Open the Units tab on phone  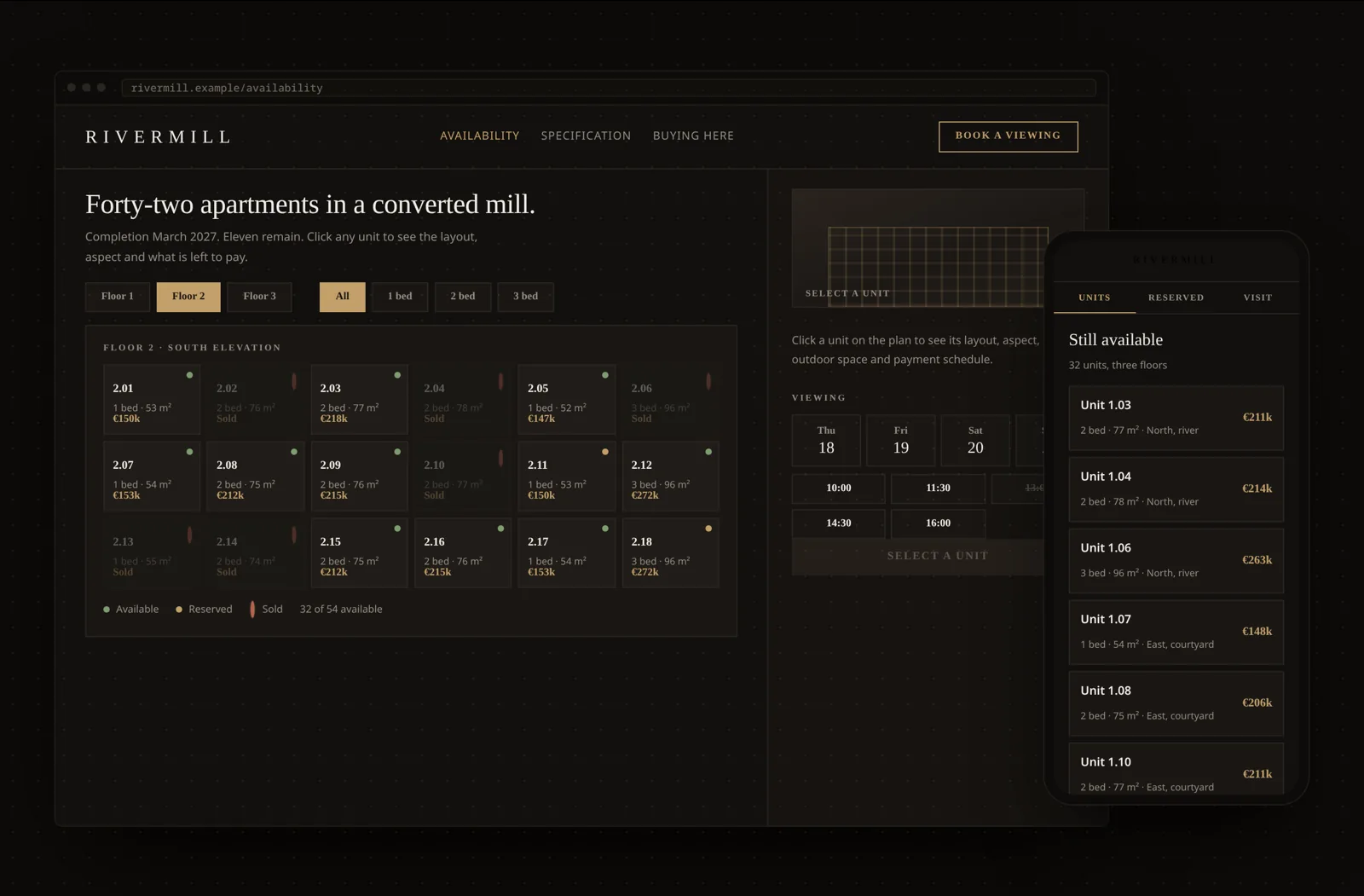(1095, 298)
